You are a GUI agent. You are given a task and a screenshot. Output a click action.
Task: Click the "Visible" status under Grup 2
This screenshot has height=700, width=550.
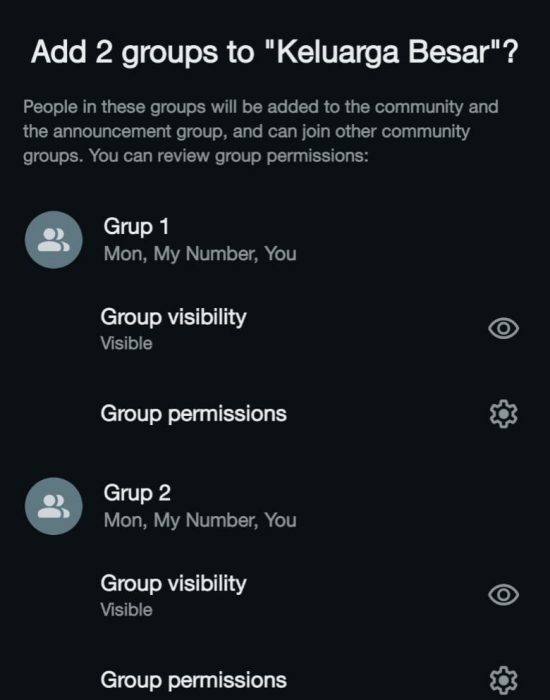(126, 610)
